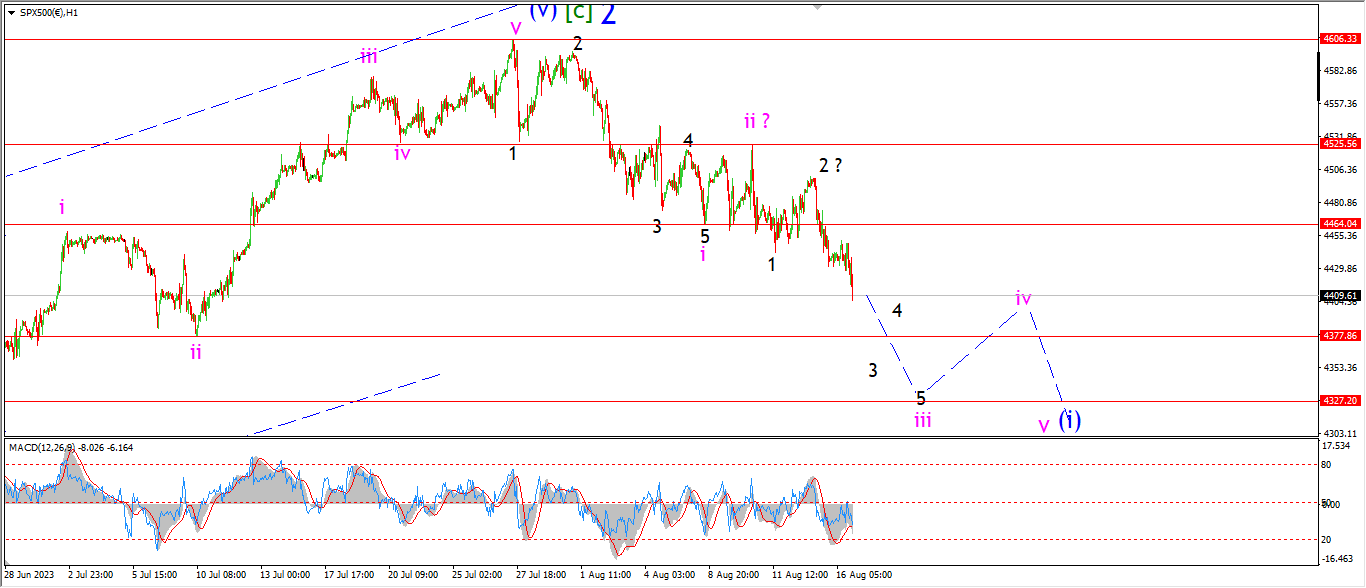This screenshot has width=1366, height=588.
Task: Select the magenta 'ii ?' wave label
Action: pos(757,121)
